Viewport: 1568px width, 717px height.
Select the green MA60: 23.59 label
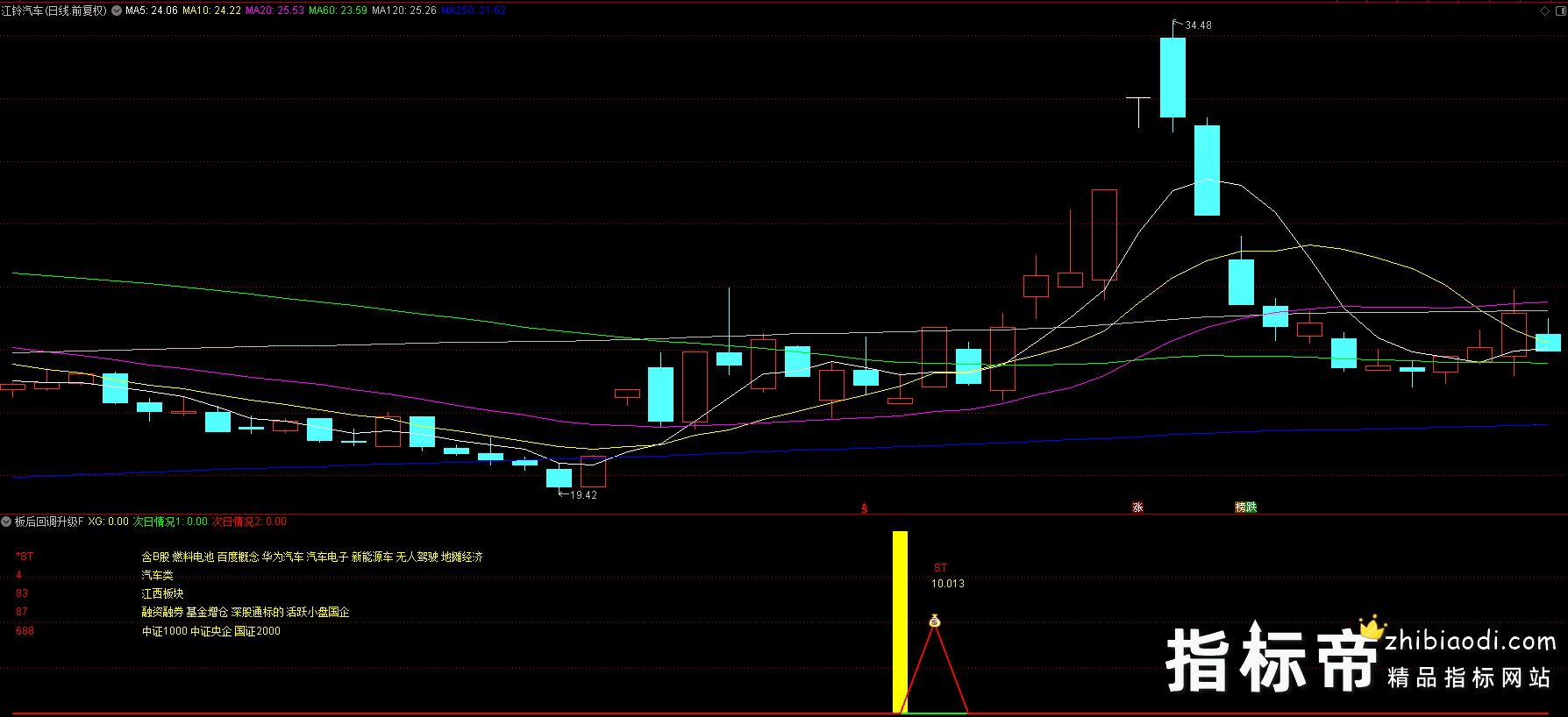click(338, 11)
